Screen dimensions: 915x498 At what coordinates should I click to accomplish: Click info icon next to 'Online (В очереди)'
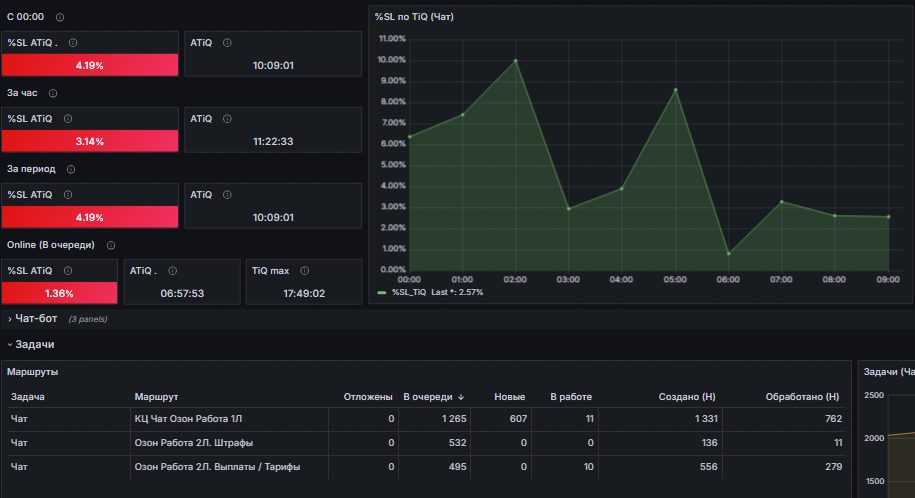(111, 245)
